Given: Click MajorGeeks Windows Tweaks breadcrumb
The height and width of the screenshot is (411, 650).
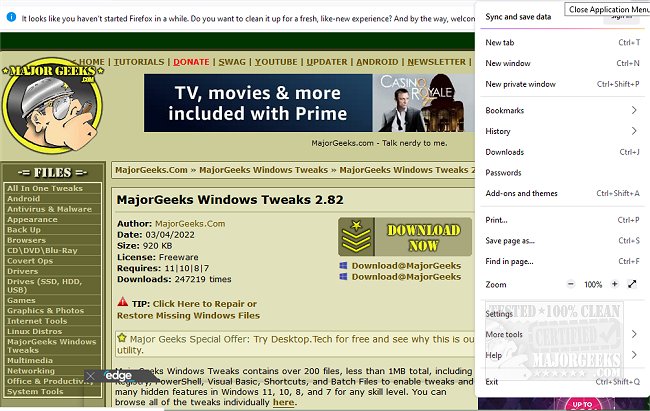Looking at the screenshot, I should (263, 170).
